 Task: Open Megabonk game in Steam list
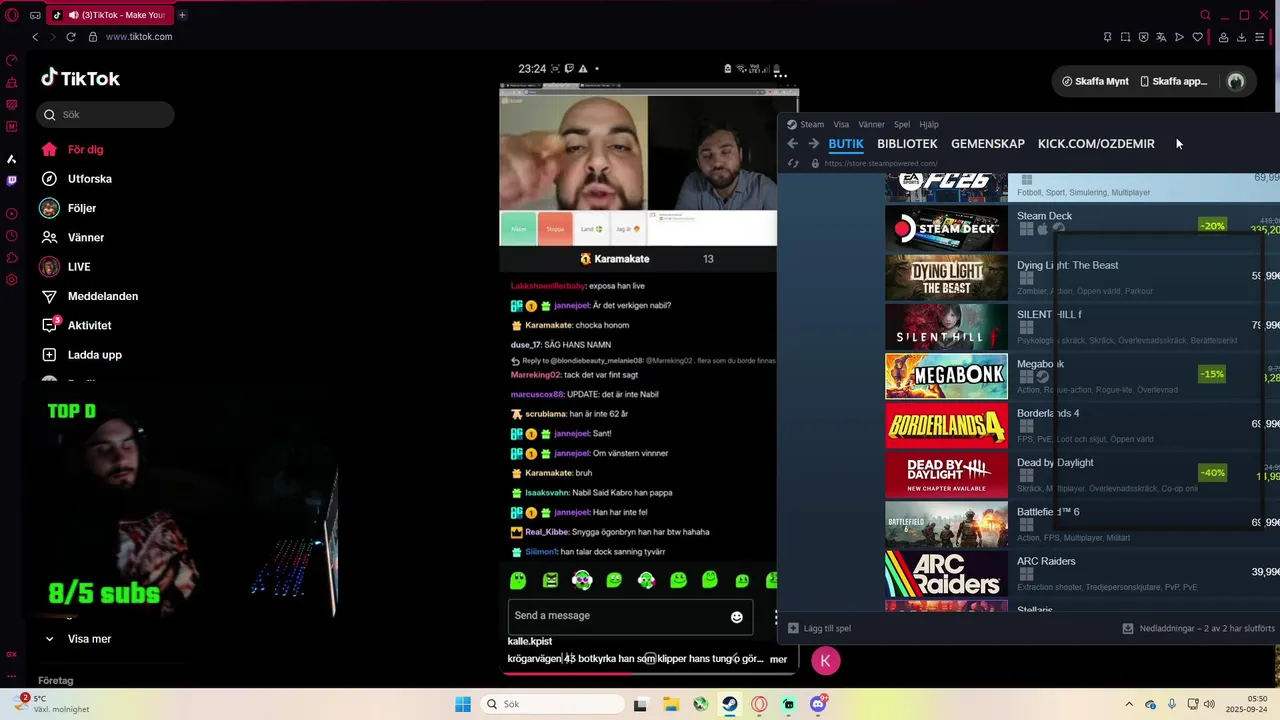[1082, 376]
